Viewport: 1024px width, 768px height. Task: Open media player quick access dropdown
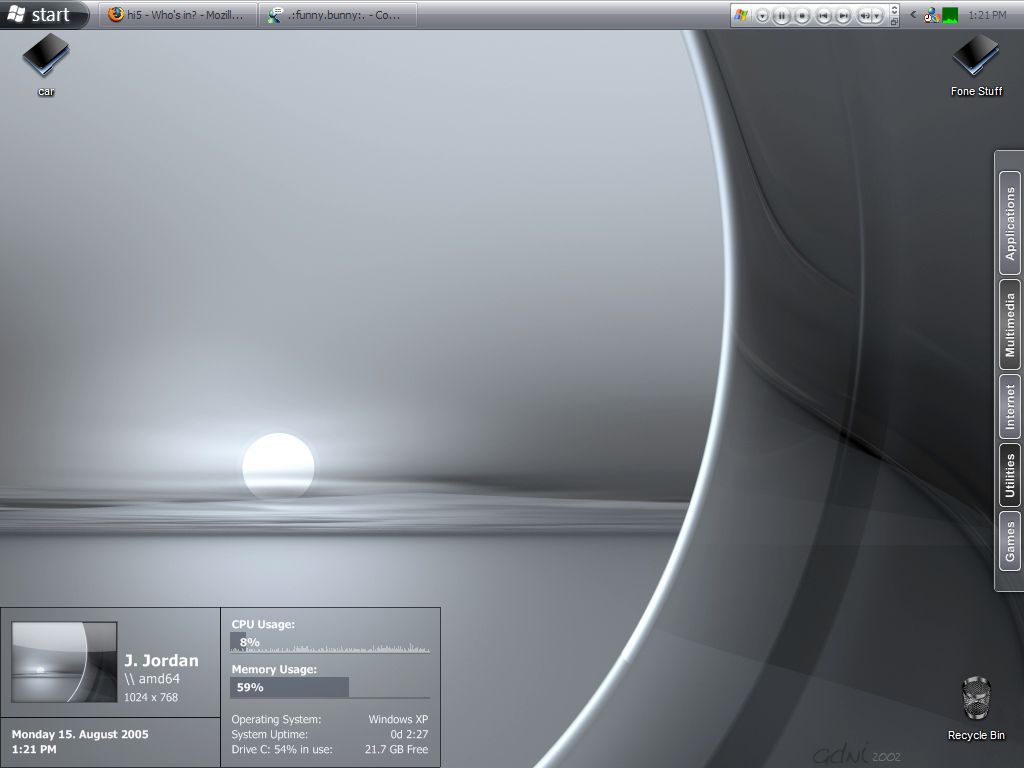pos(763,16)
